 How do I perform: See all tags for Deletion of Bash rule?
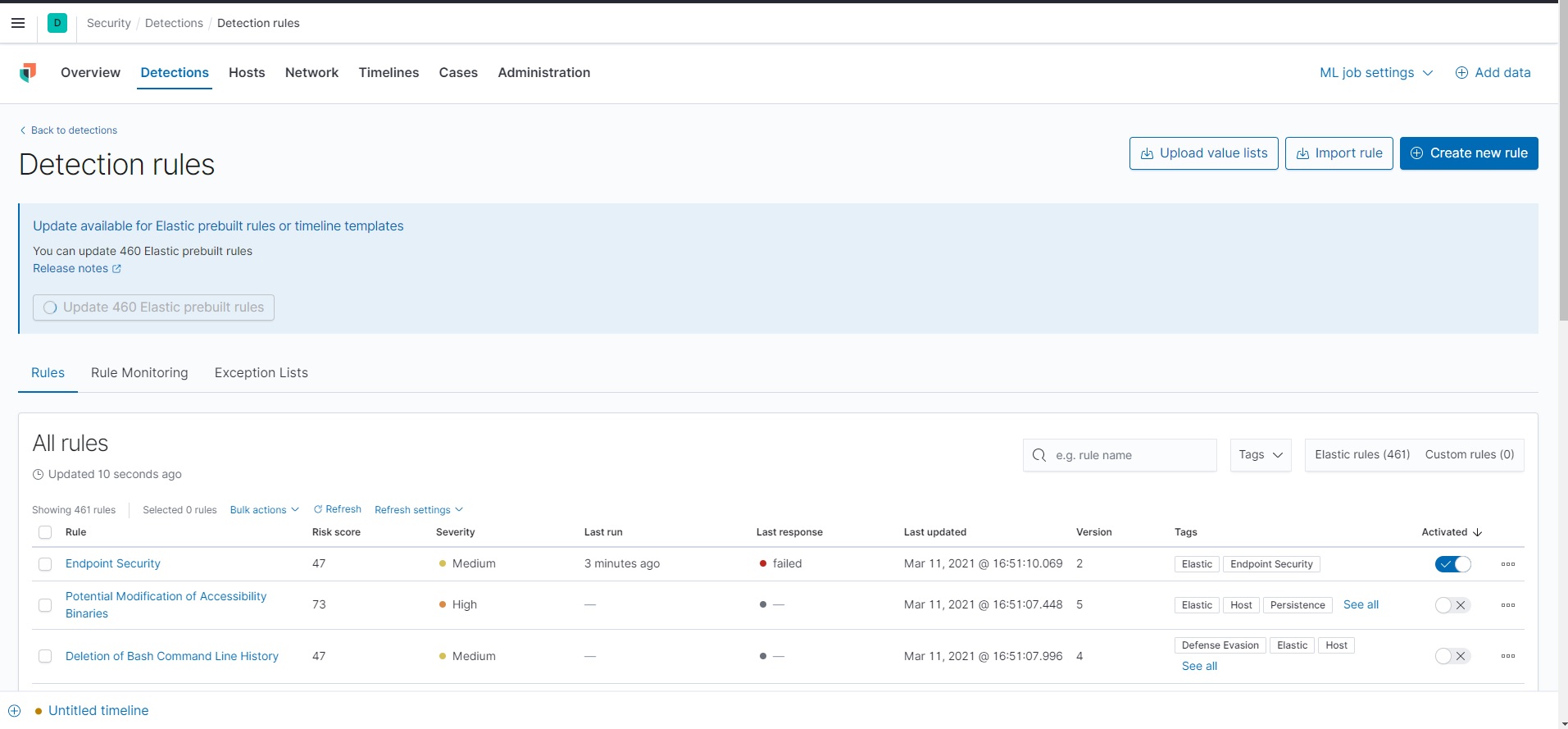[x=1199, y=666]
